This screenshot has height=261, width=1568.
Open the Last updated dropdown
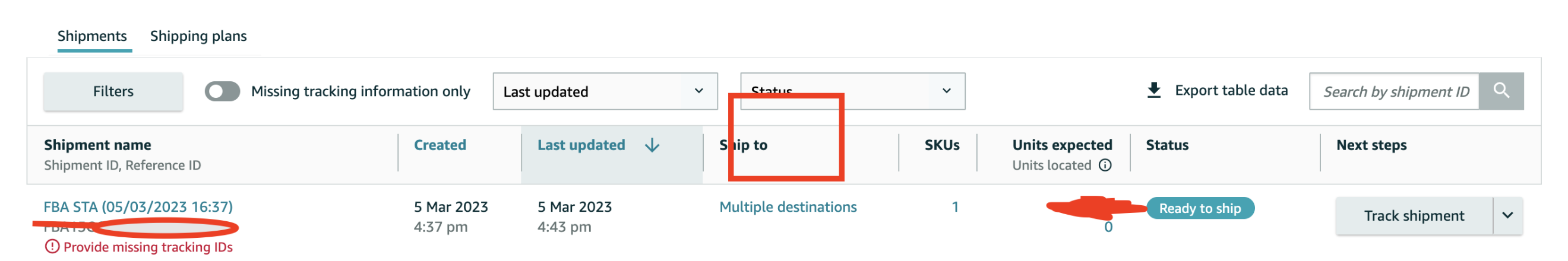point(605,91)
